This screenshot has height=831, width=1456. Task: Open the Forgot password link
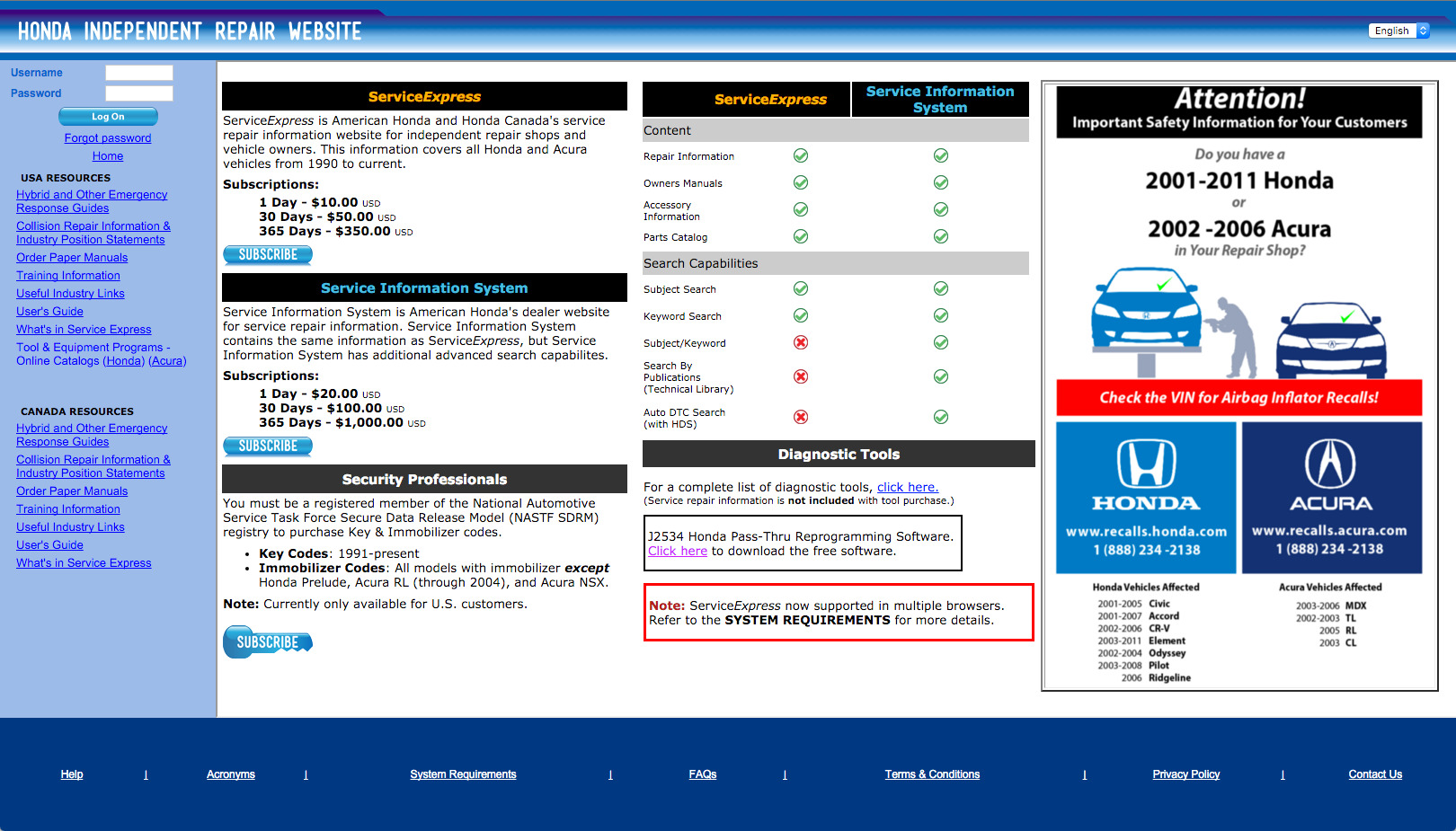coord(108,137)
